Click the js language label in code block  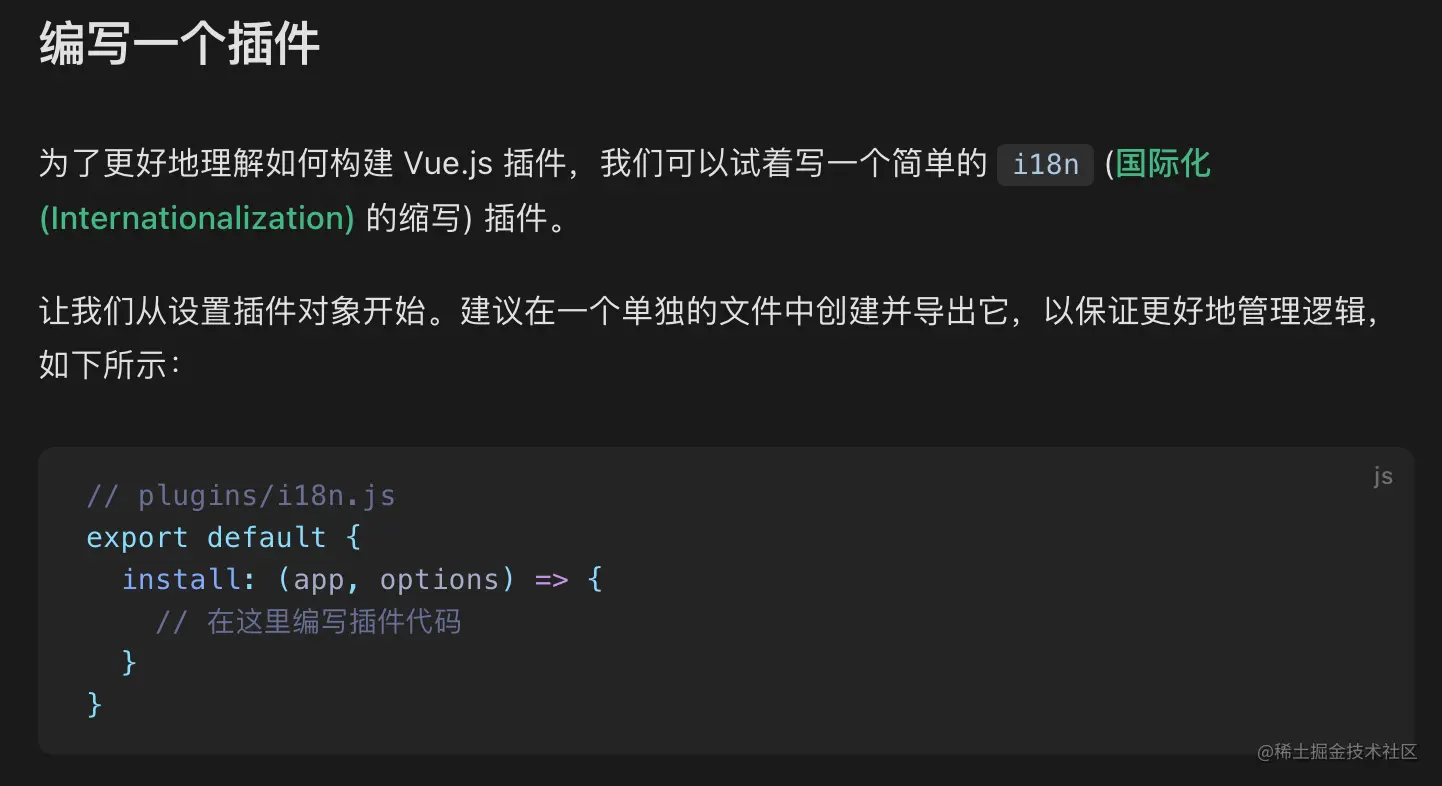tap(1383, 476)
